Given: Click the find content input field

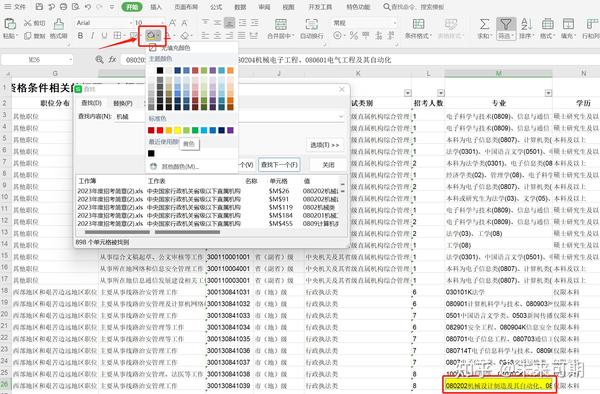Looking at the screenshot, I should pyautogui.click(x=229, y=116).
